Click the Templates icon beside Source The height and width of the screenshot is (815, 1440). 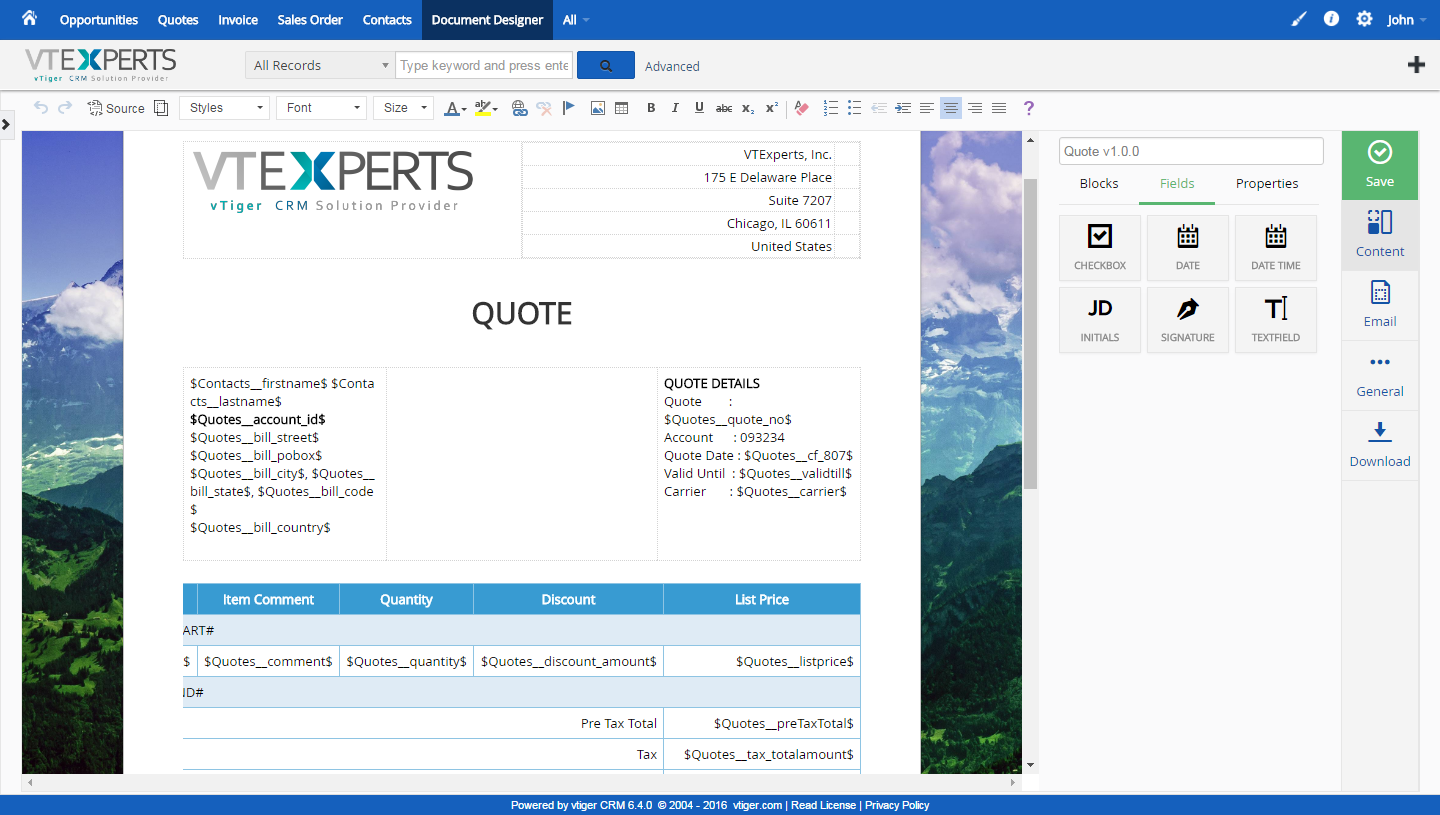(x=161, y=108)
